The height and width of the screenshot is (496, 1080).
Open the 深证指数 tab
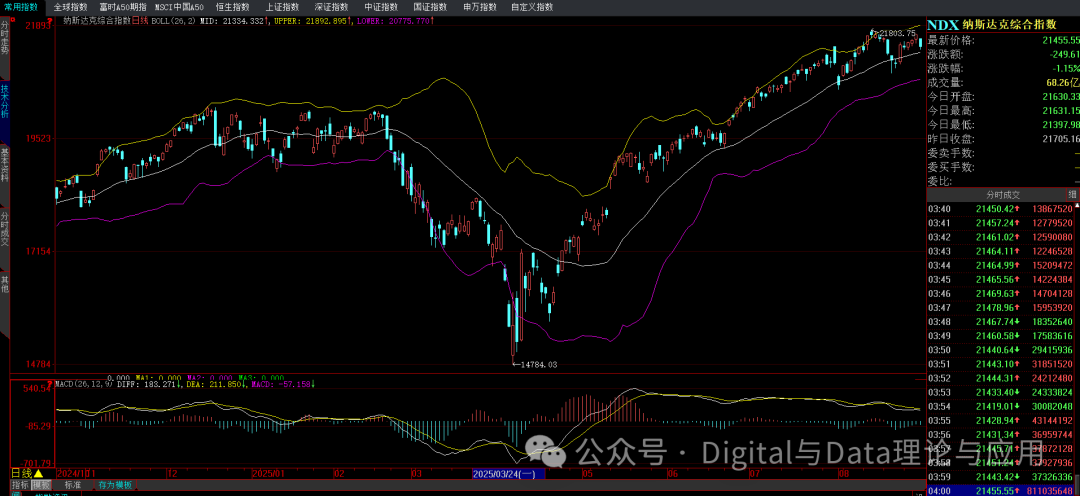tap(331, 7)
